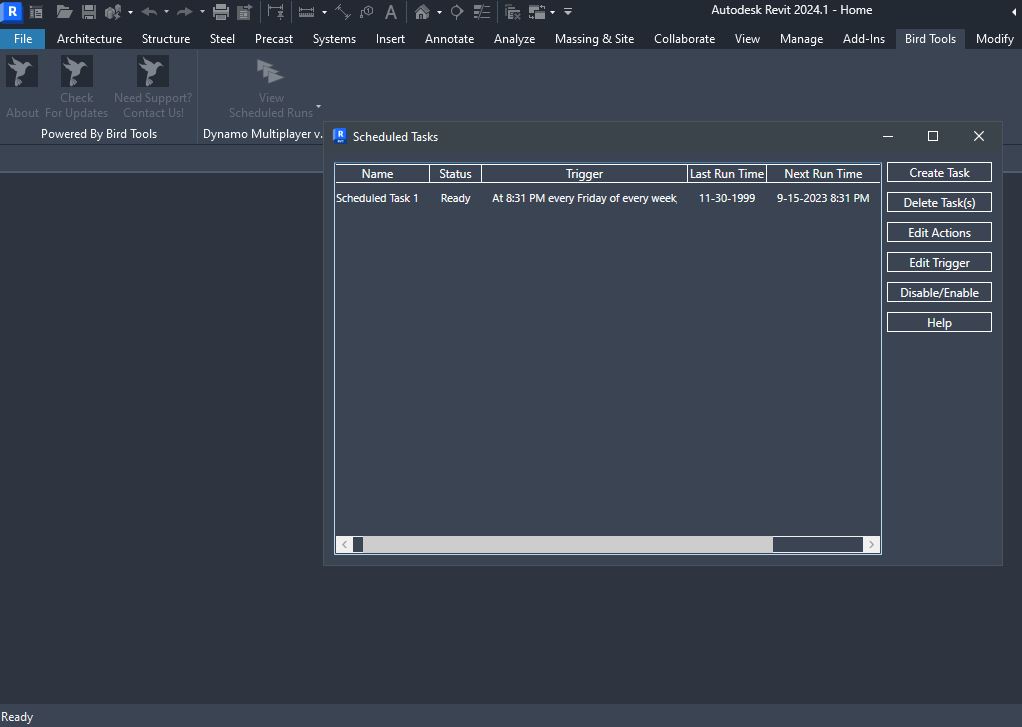Open the File menu tab
This screenshot has width=1022, height=727.
23,38
